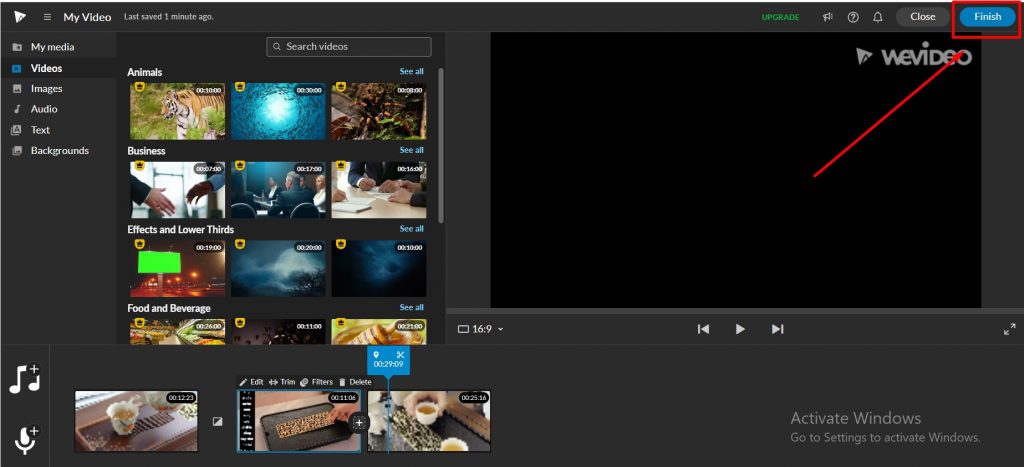1024x467 pixels.
Task: Click the Search videos input field
Action: point(349,47)
